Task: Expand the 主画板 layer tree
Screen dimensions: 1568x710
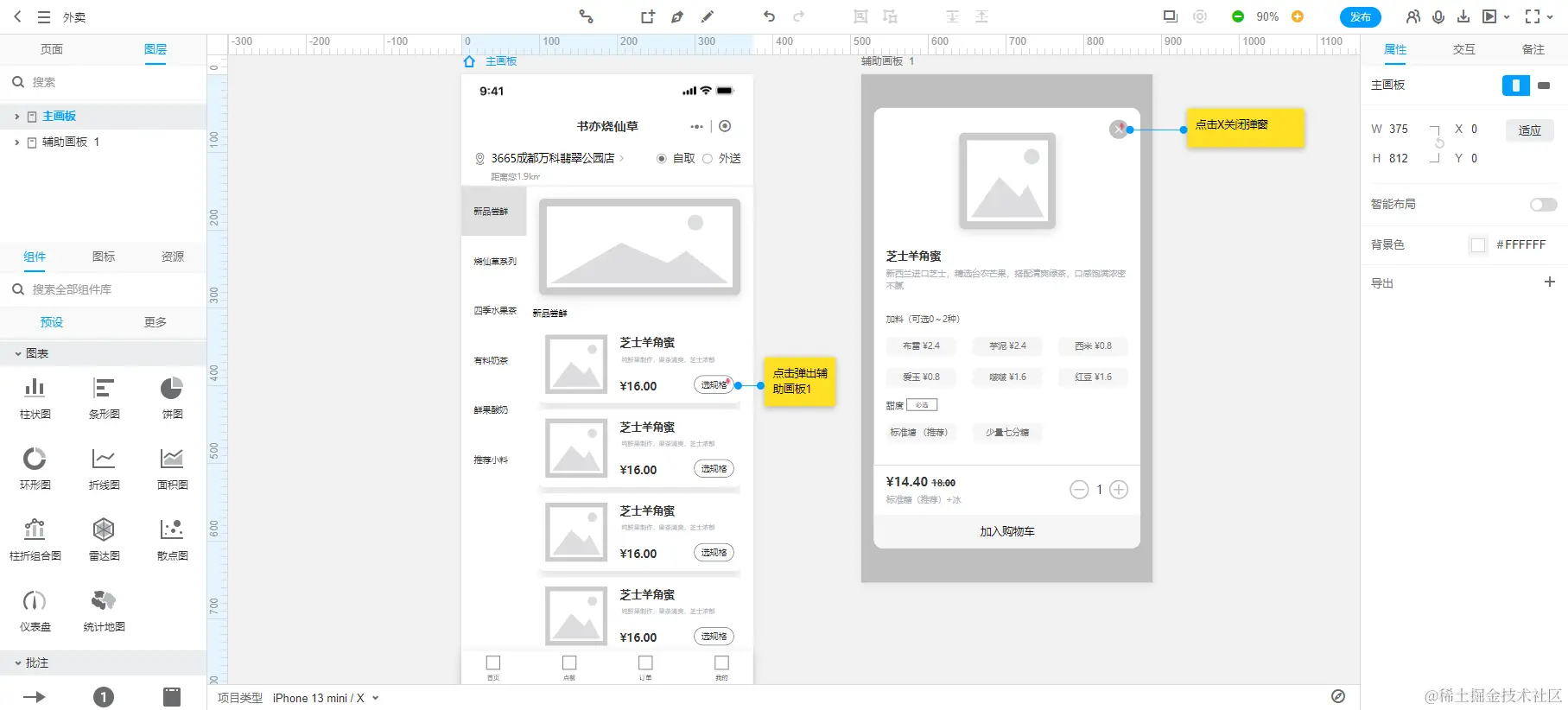Action: coord(16,117)
